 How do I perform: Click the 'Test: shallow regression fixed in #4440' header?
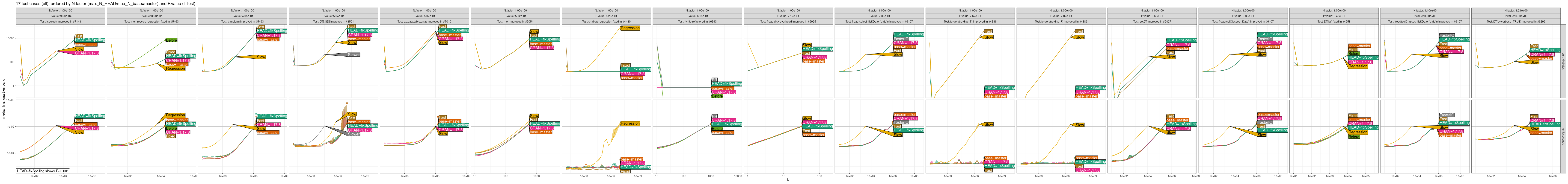tap(606, 21)
